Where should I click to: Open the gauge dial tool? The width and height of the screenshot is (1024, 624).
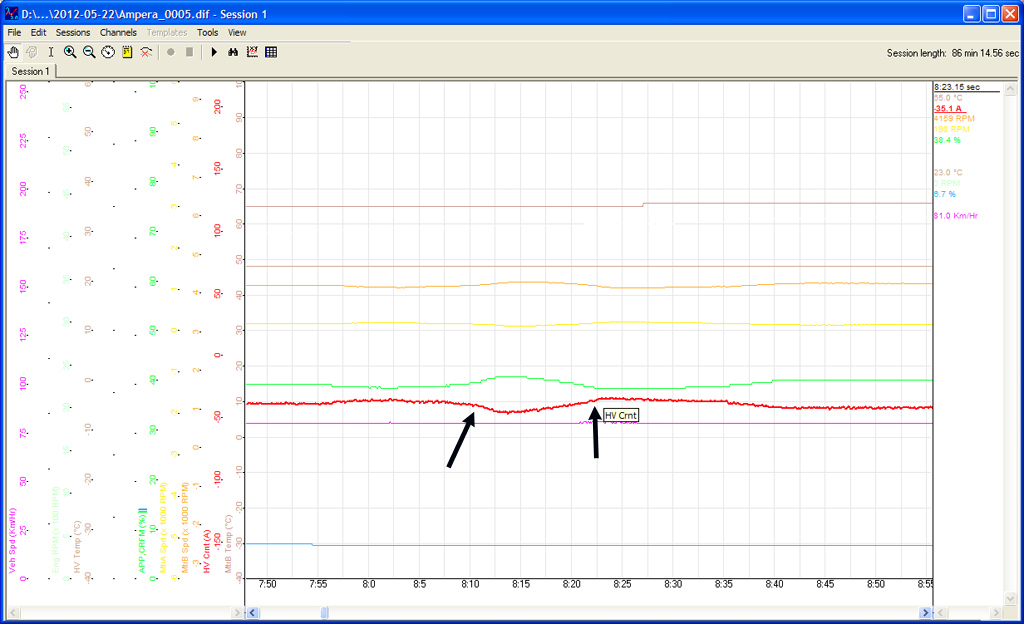tap(108, 52)
